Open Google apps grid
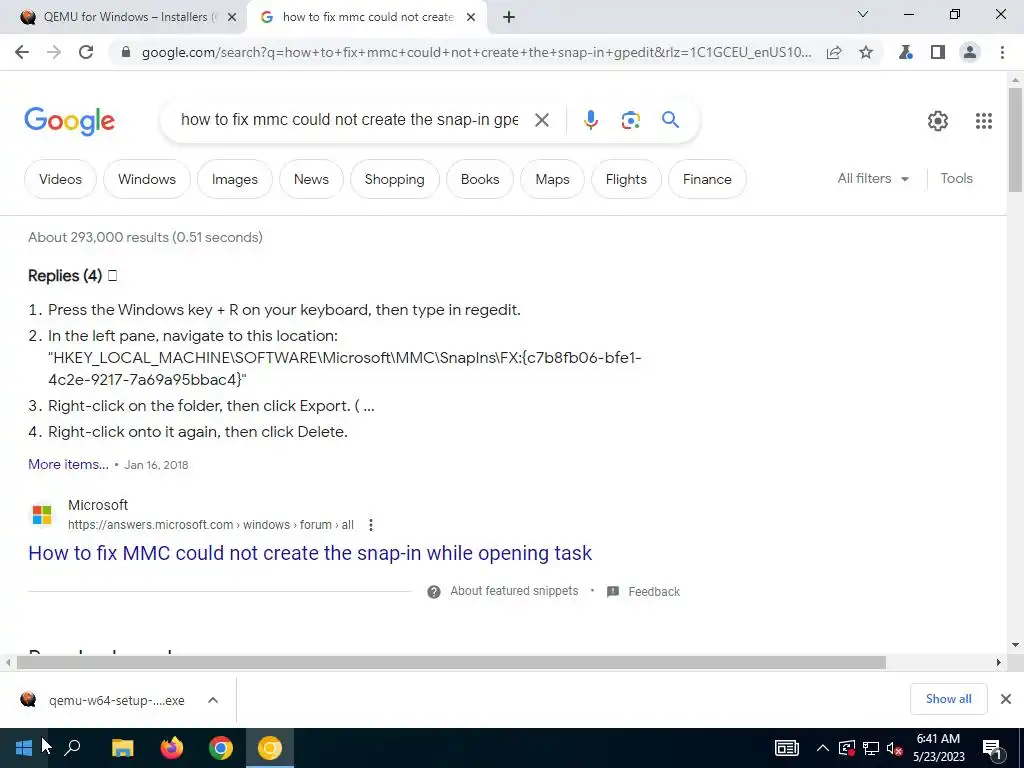1024x768 pixels. coord(984,121)
